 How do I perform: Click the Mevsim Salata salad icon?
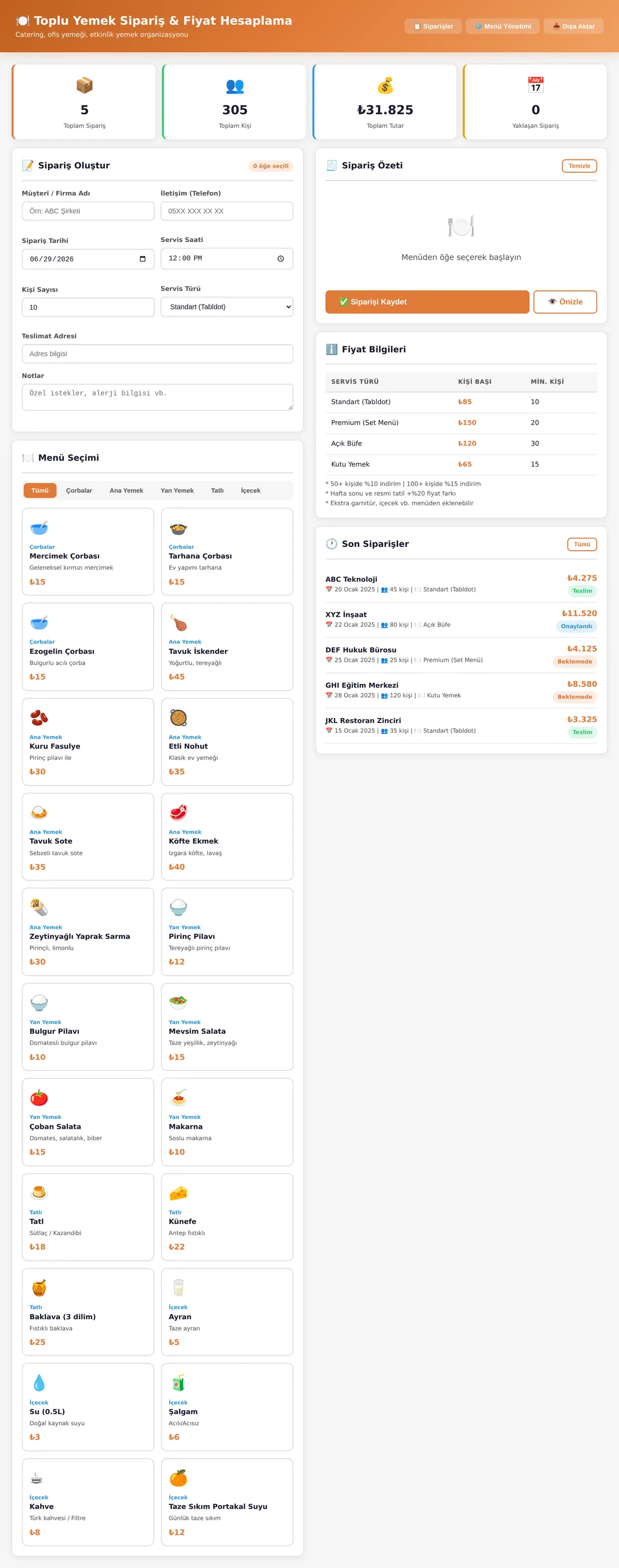tap(178, 1002)
